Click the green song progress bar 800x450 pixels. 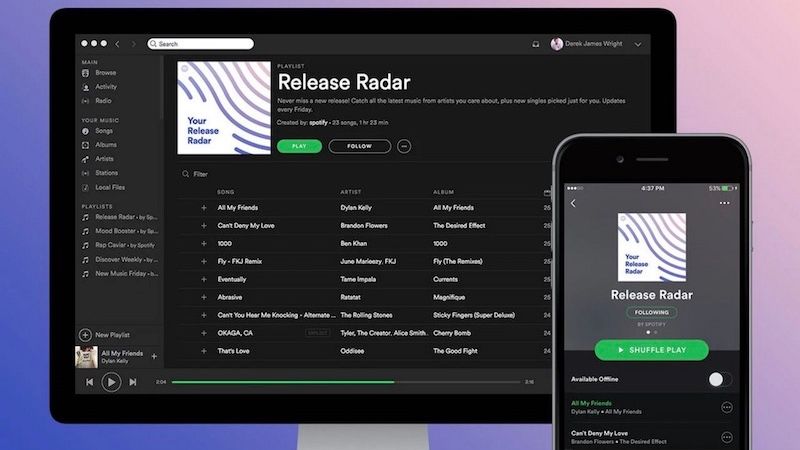[x=282, y=382]
